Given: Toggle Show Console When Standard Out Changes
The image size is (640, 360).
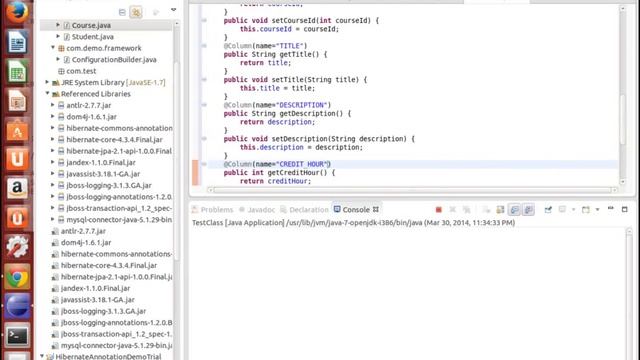Looking at the screenshot, I should coord(515,210).
